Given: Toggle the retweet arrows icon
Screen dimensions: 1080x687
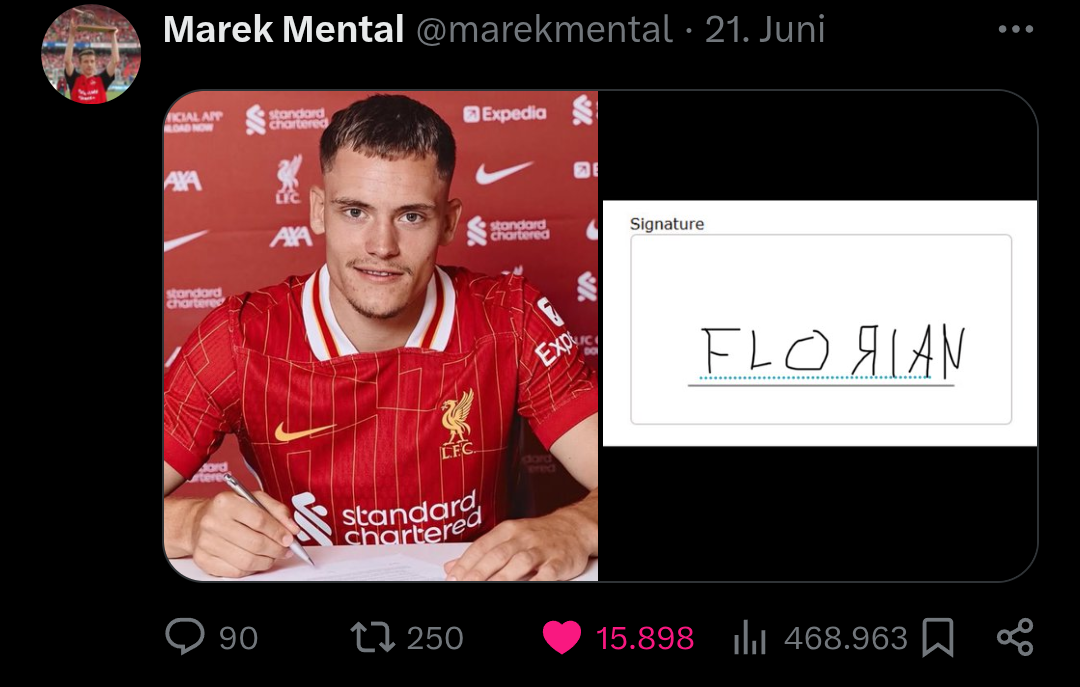Looking at the screenshot, I should point(372,637).
